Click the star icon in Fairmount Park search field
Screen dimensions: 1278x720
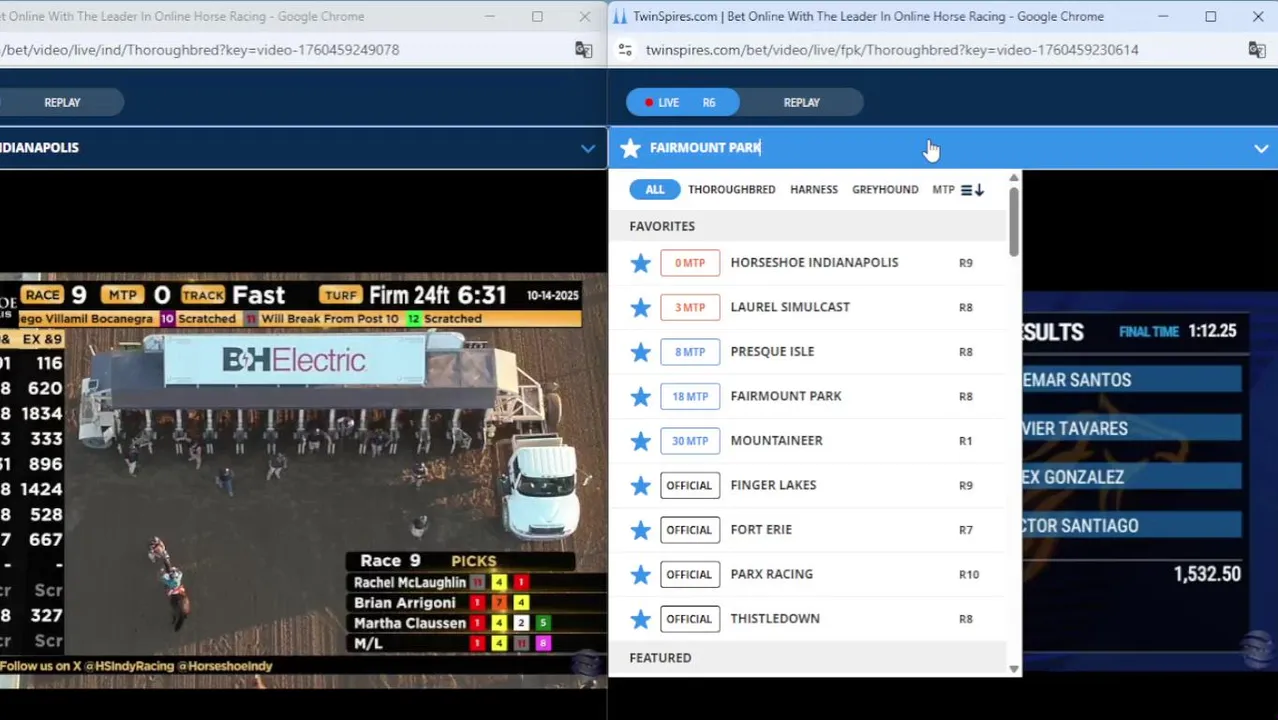tap(630, 148)
